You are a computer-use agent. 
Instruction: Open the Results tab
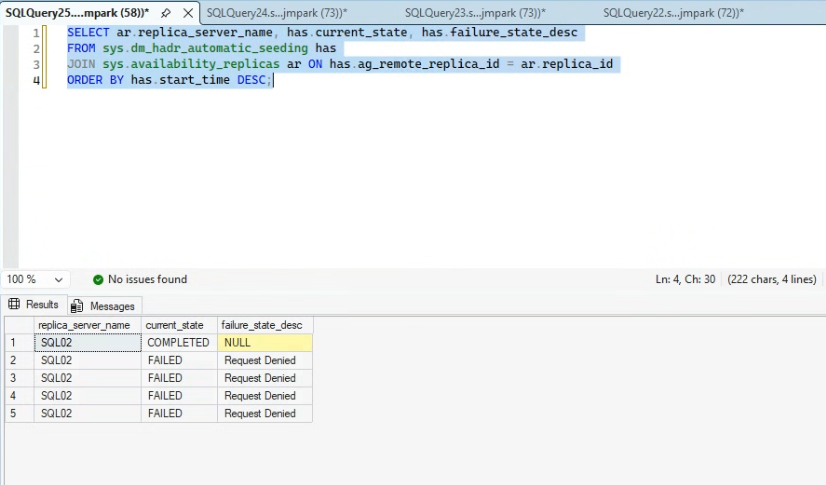click(34, 305)
